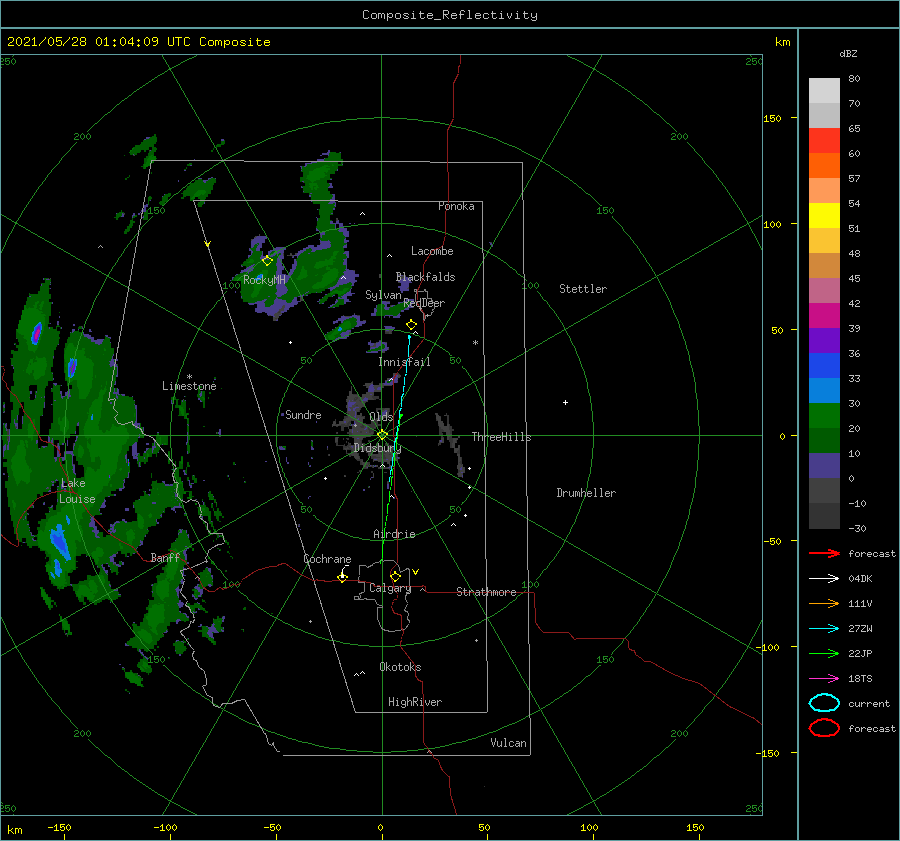
Task: Click the Lake Louise label
Action: click(x=77, y=491)
